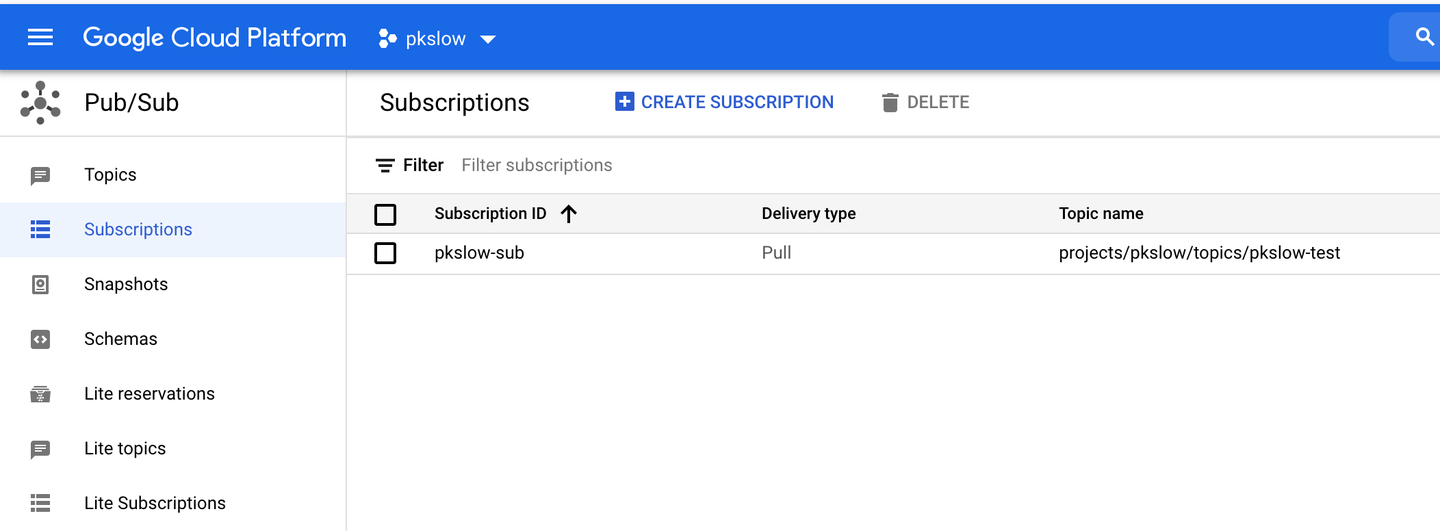Image resolution: width=1440 pixels, height=531 pixels.
Task: Click the search magnifier icon
Action: pyautogui.click(x=1425, y=38)
